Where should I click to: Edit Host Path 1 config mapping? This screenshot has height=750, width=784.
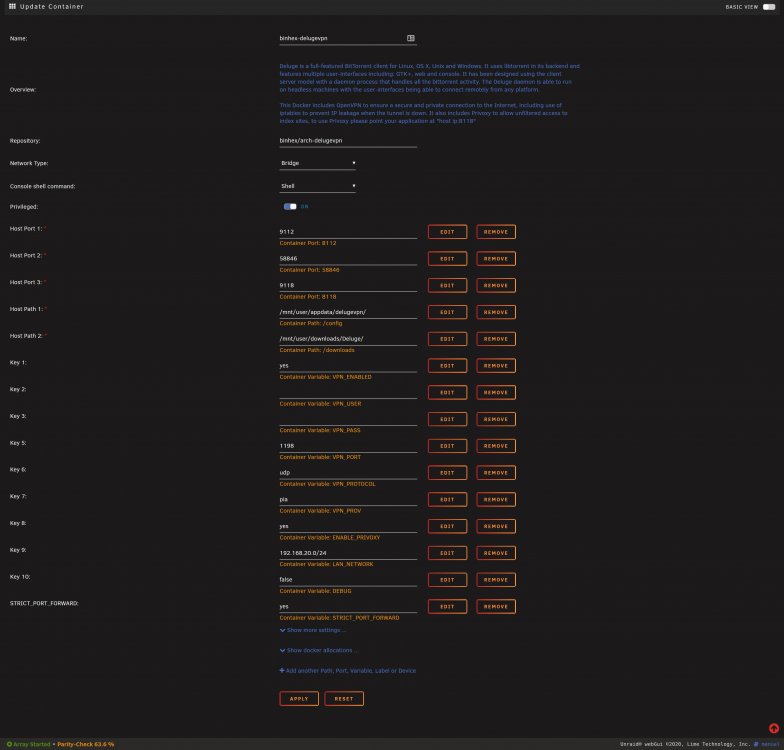pos(448,312)
